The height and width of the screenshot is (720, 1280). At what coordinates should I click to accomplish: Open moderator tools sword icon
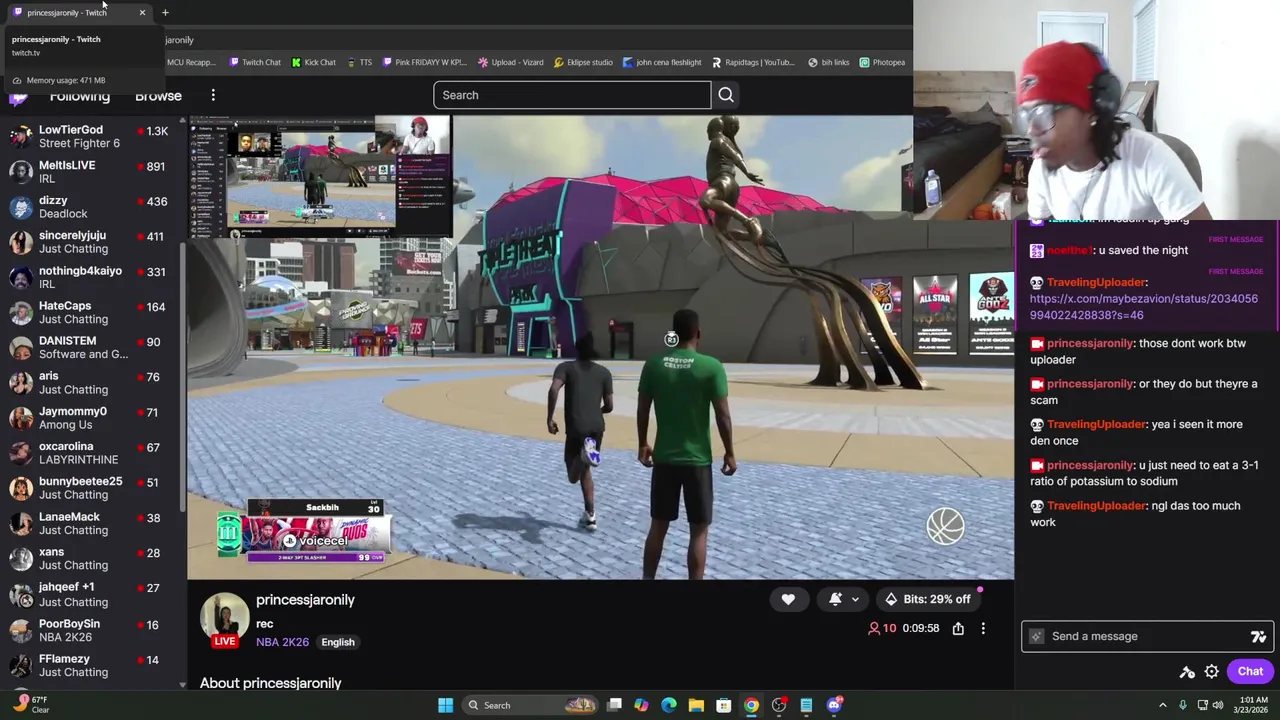pyautogui.click(x=1187, y=672)
